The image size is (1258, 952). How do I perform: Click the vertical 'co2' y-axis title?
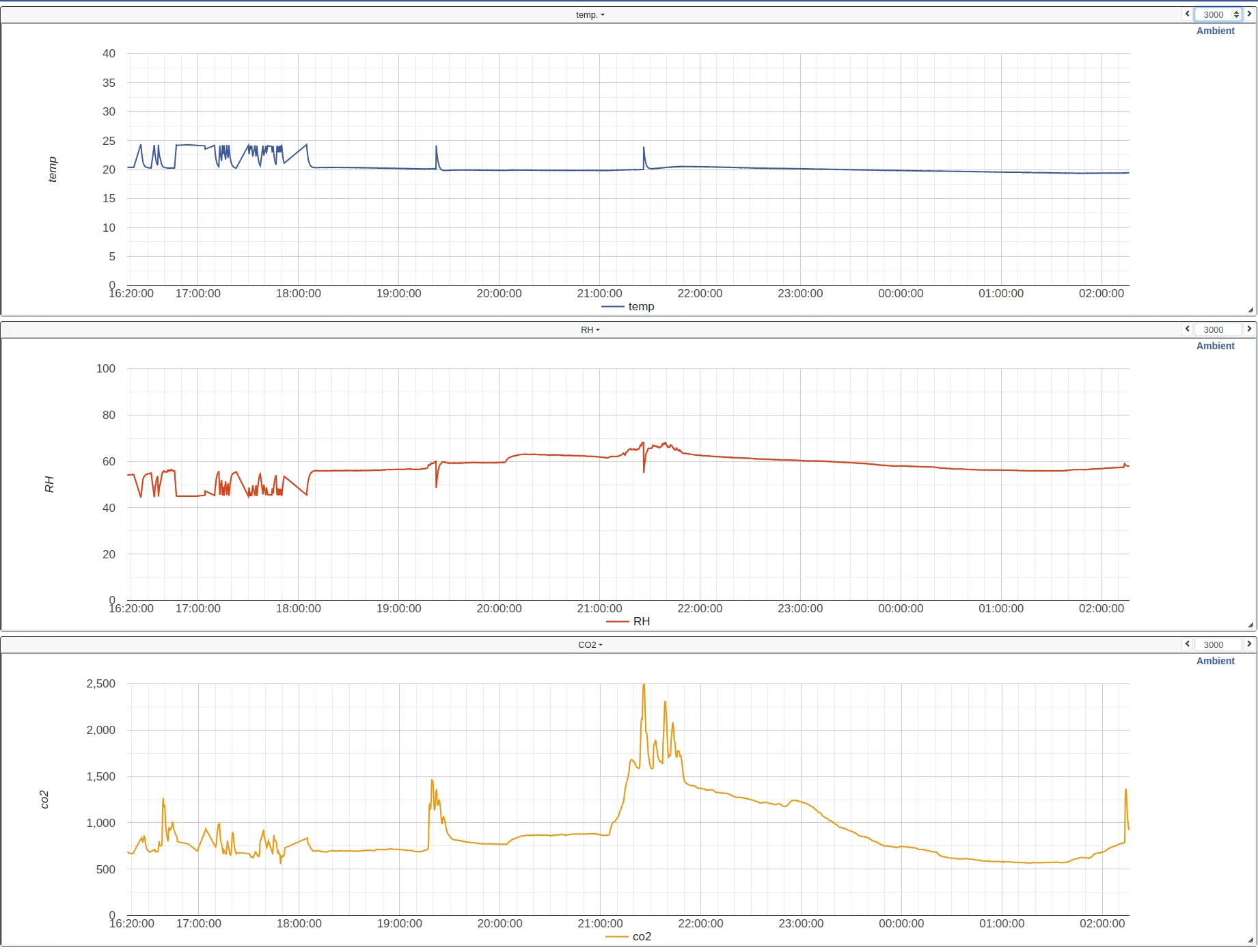click(44, 800)
